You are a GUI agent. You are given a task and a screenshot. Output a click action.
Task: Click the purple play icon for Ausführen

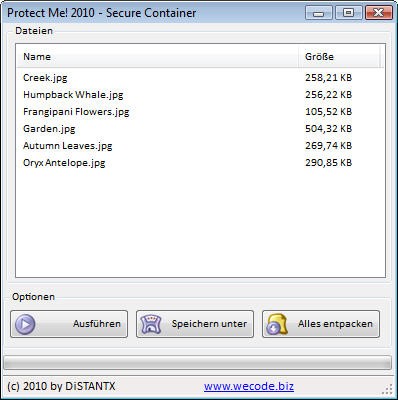[x=25, y=324]
